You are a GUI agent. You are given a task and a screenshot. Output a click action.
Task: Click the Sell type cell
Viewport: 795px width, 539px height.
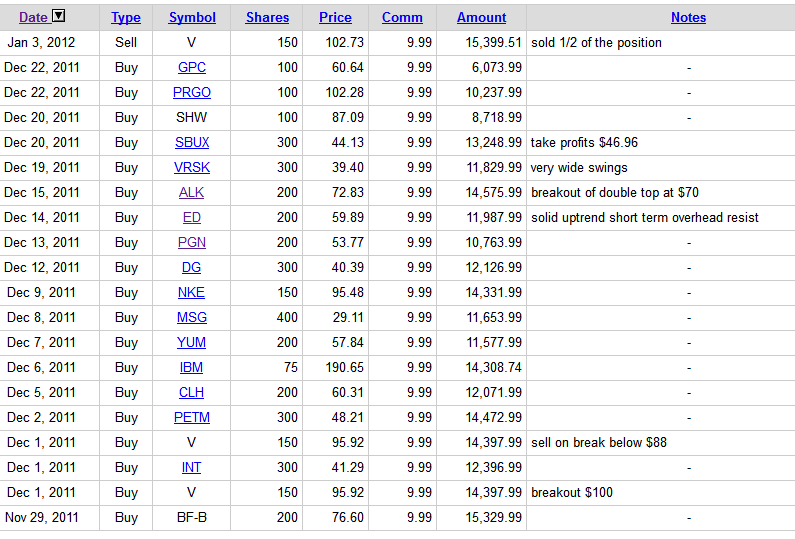point(126,43)
